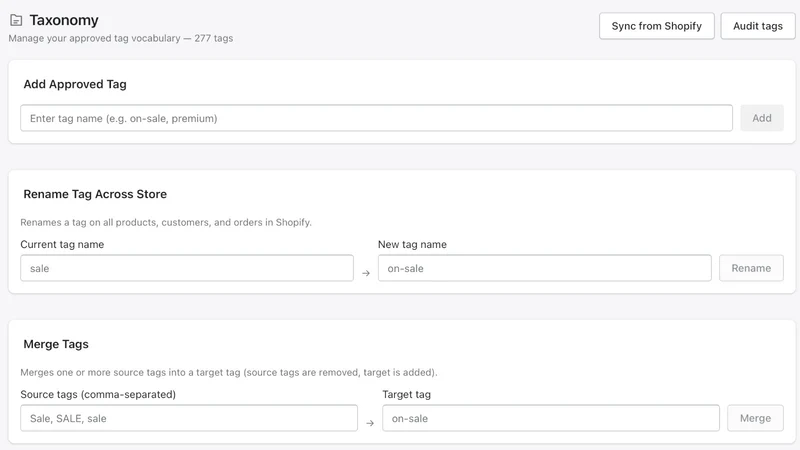The height and width of the screenshot is (450, 800).
Task: Click the Source tags (comma-separated) label
Action: (x=98, y=394)
